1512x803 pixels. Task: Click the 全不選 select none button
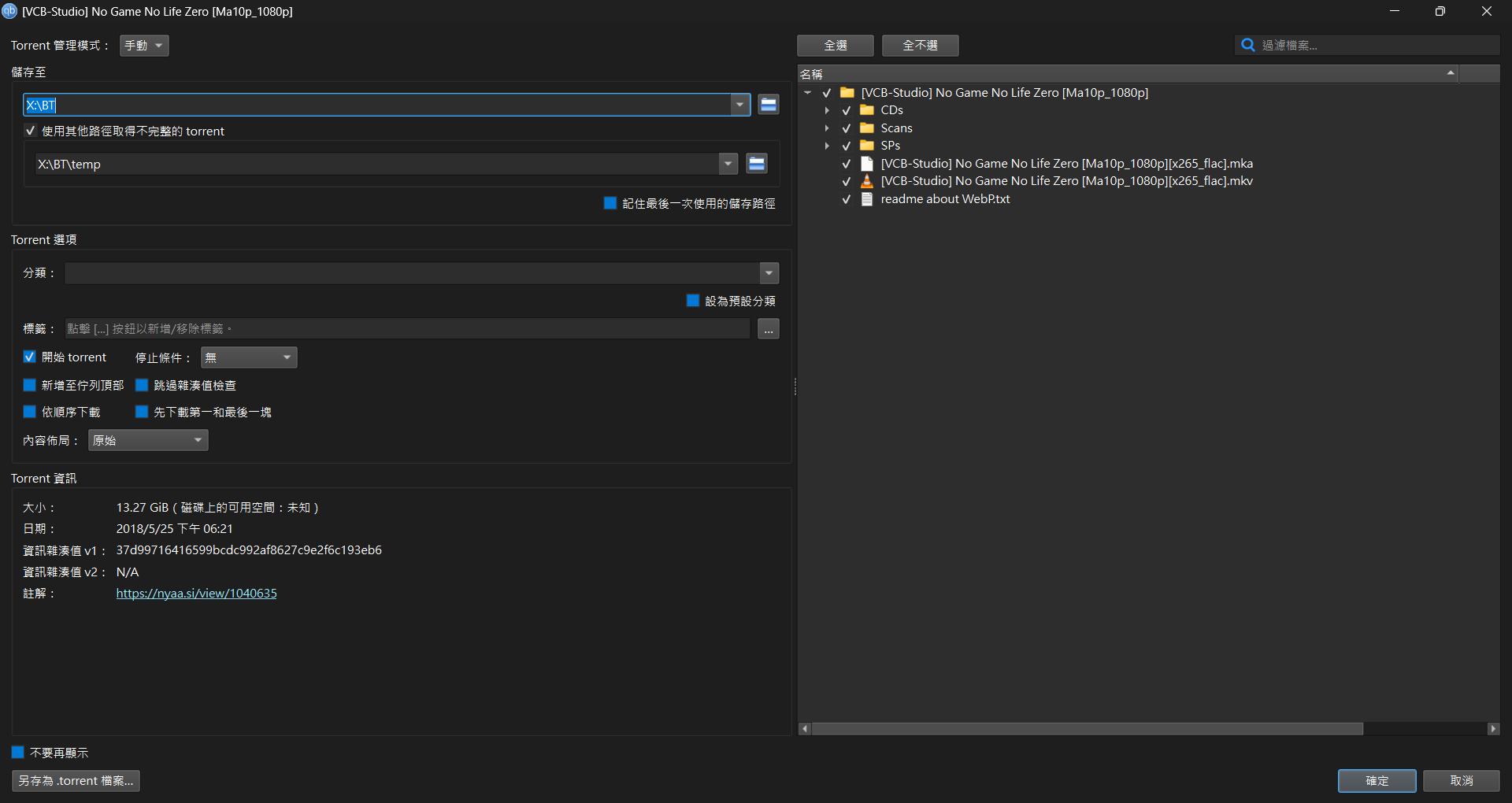click(921, 46)
